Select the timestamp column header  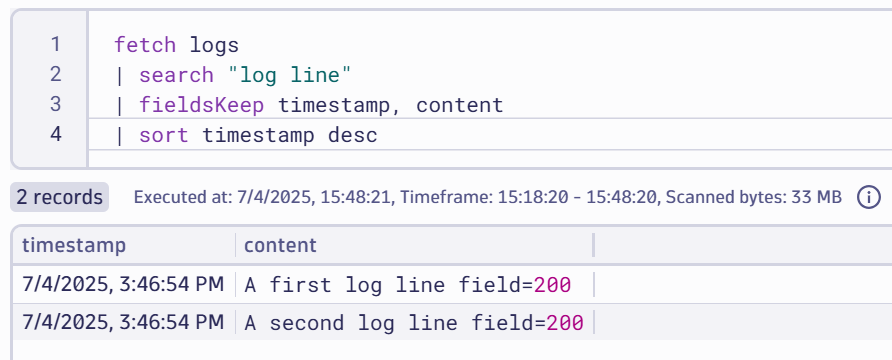(74, 245)
